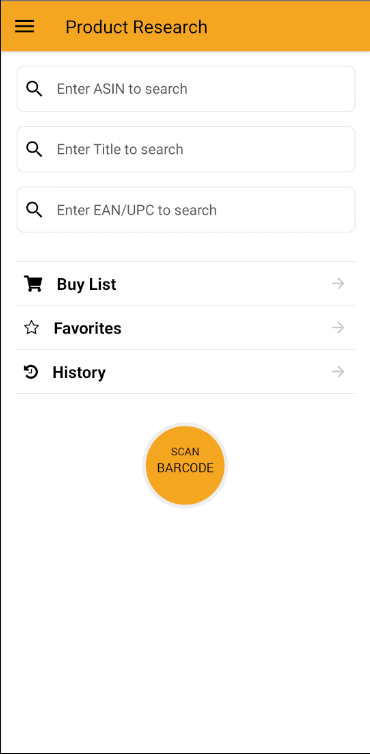
Task: Focus the Enter ASIN to search field
Action: tap(186, 89)
